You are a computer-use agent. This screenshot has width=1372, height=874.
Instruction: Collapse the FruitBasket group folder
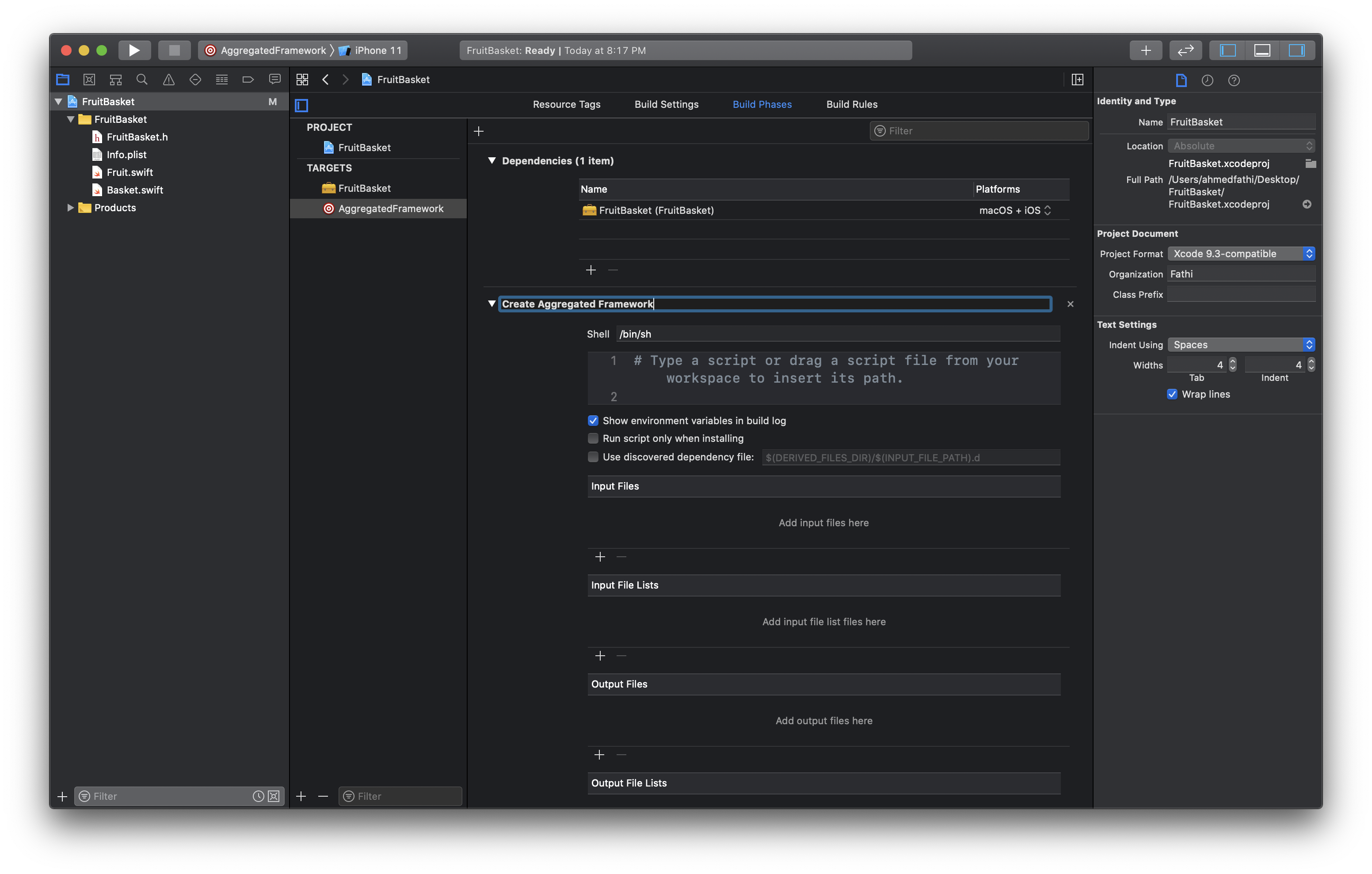(x=71, y=119)
